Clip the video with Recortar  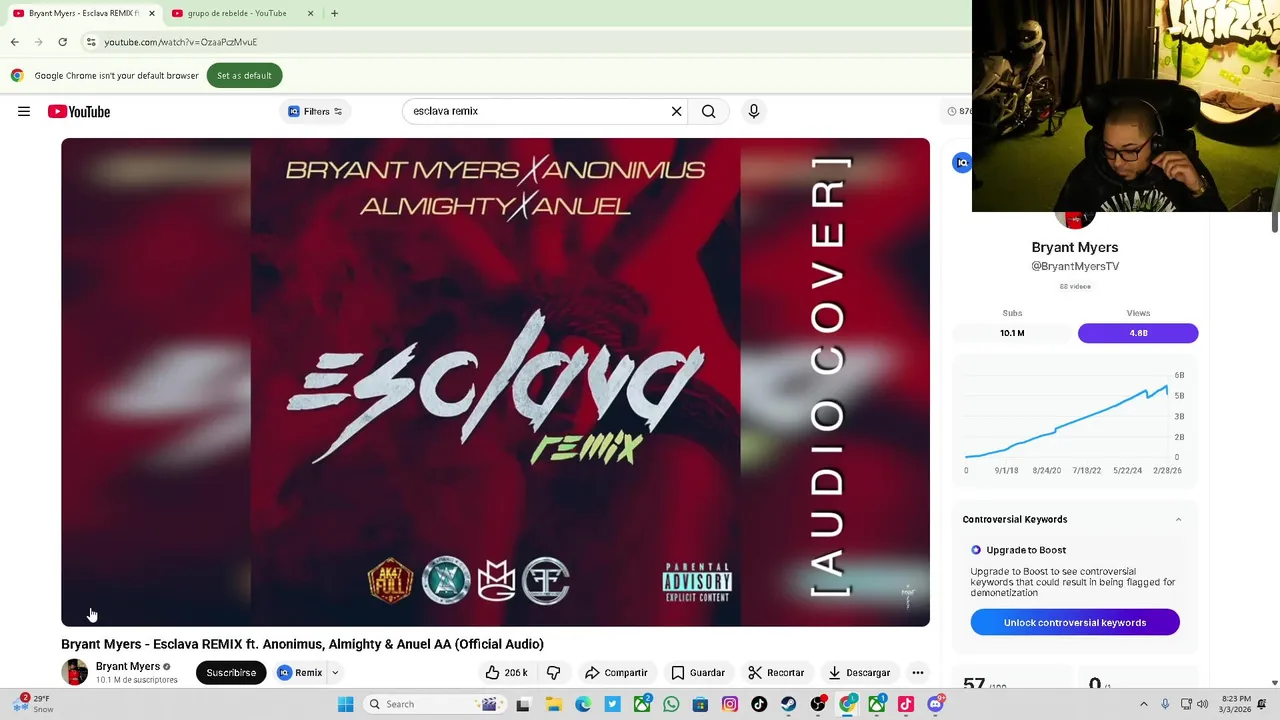click(776, 673)
